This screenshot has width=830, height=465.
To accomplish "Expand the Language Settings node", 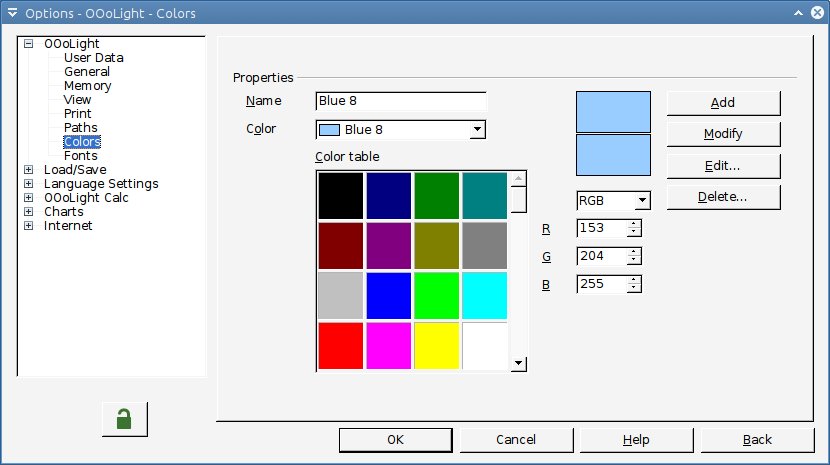I will tap(29, 184).
